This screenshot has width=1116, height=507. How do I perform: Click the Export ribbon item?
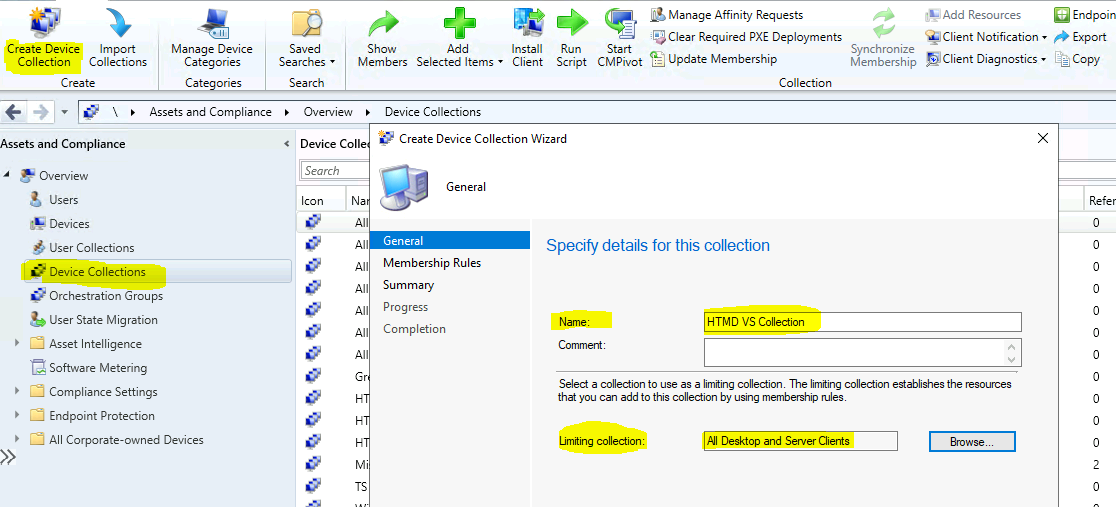(x=1080, y=36)
